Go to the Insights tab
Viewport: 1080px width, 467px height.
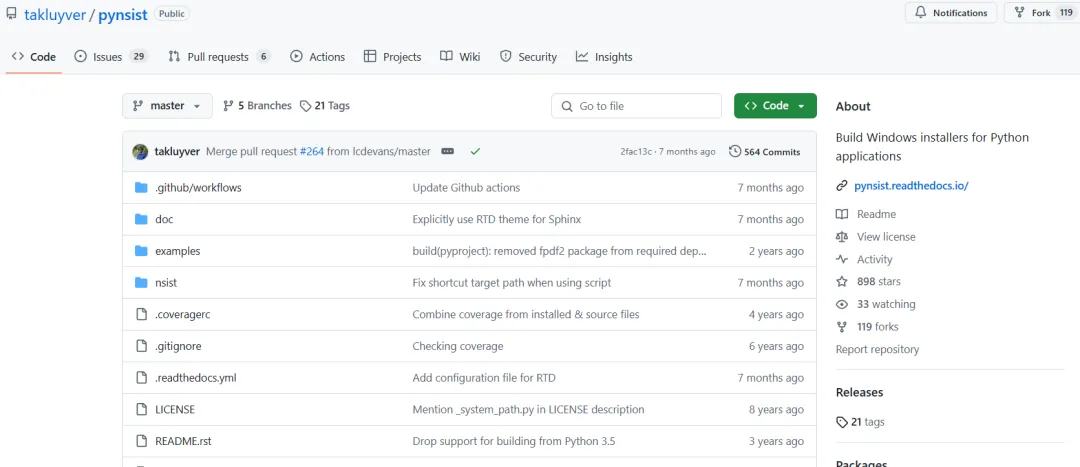pyautogui.click(x=604, y=57)
